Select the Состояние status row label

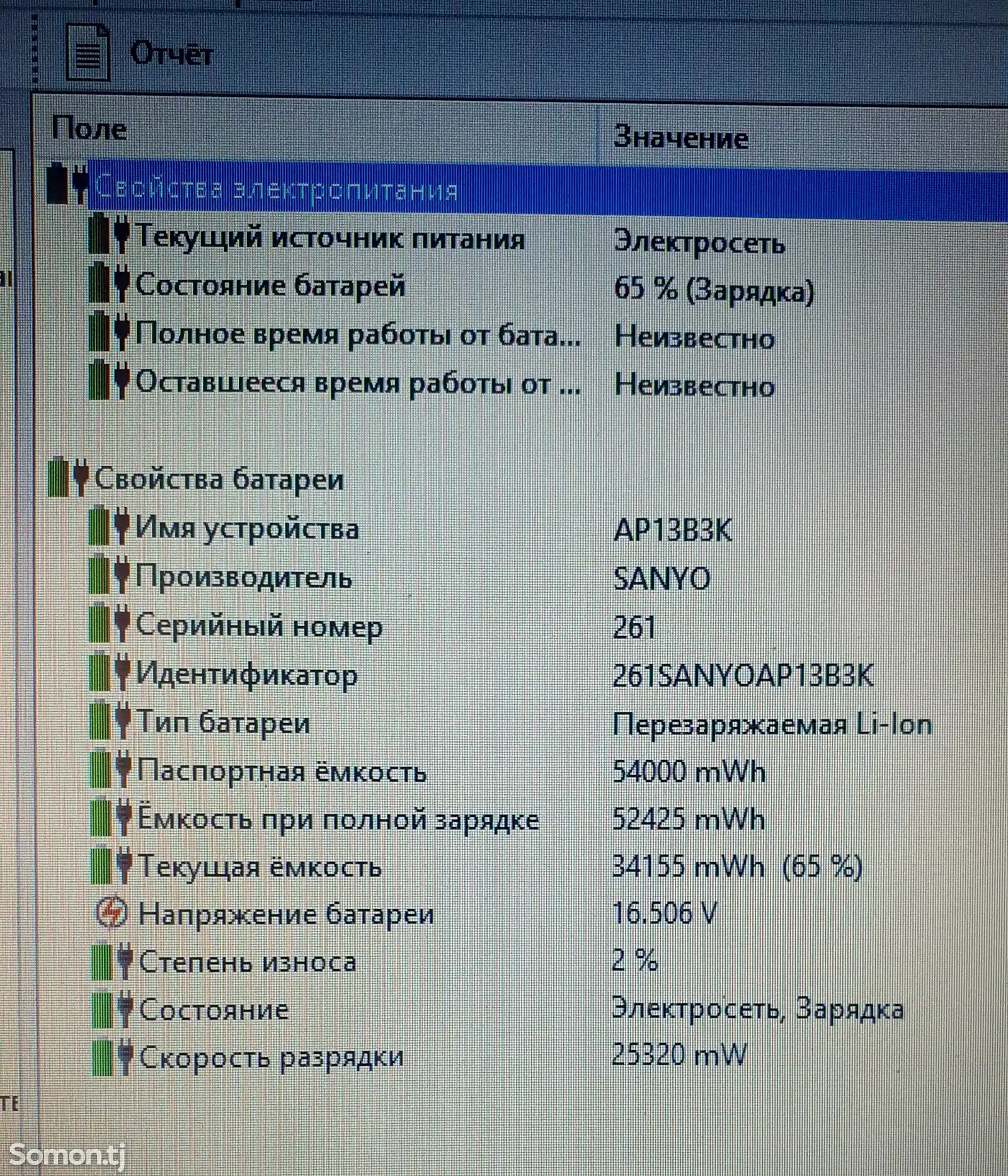click(214, 1010)
